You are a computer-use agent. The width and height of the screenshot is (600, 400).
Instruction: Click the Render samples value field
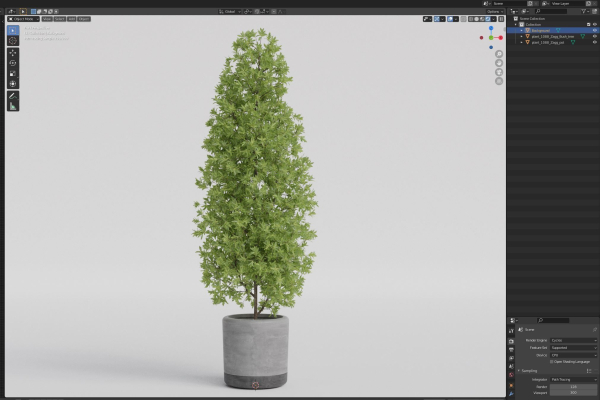(573, 387)
